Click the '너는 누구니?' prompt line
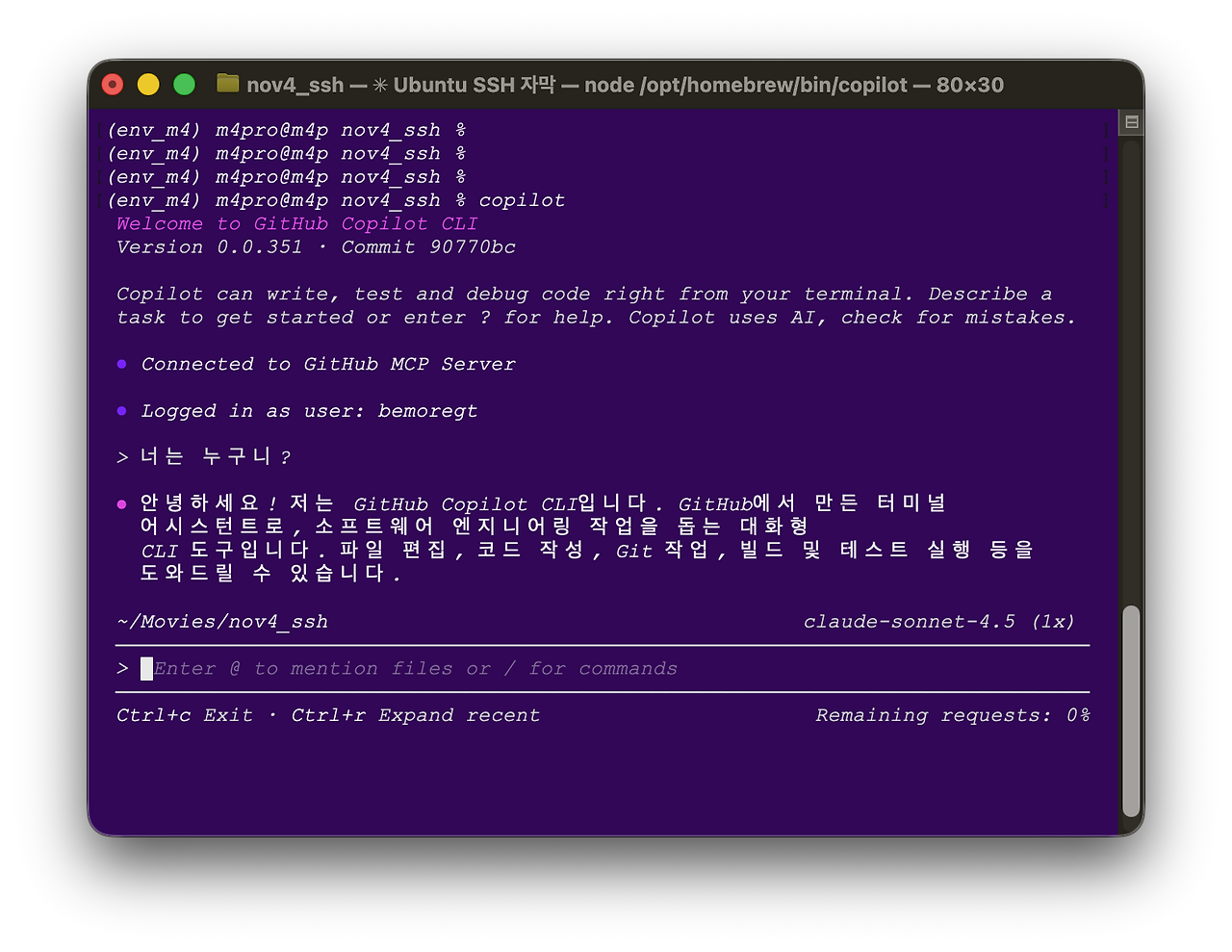 click(204, 456)
